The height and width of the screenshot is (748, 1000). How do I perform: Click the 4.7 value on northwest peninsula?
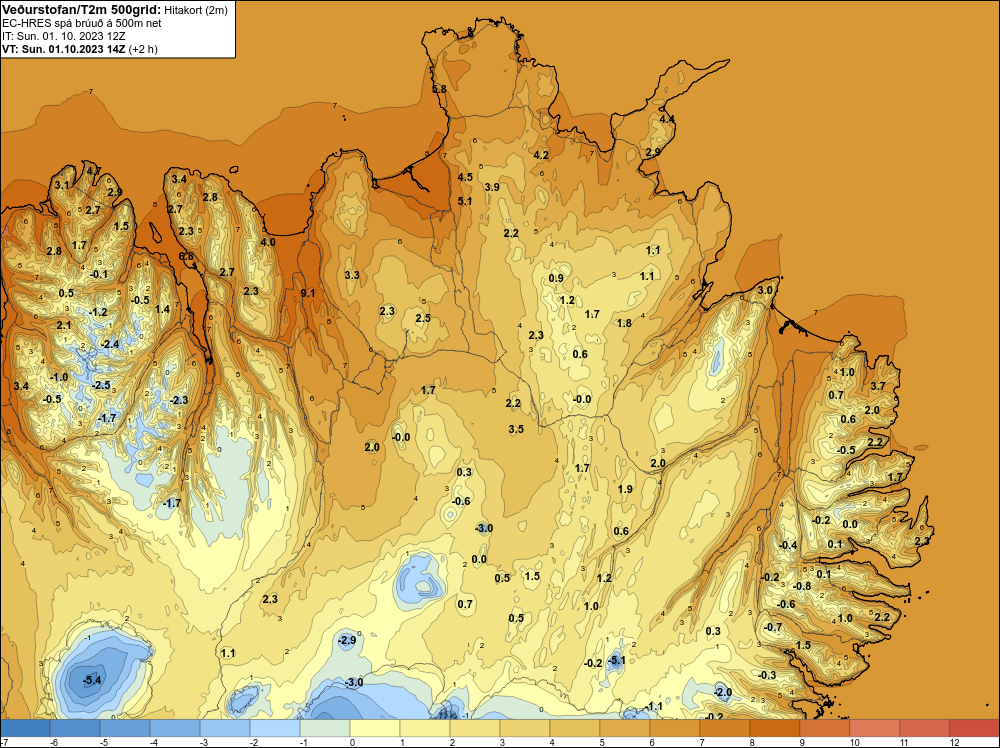[94, 171]
